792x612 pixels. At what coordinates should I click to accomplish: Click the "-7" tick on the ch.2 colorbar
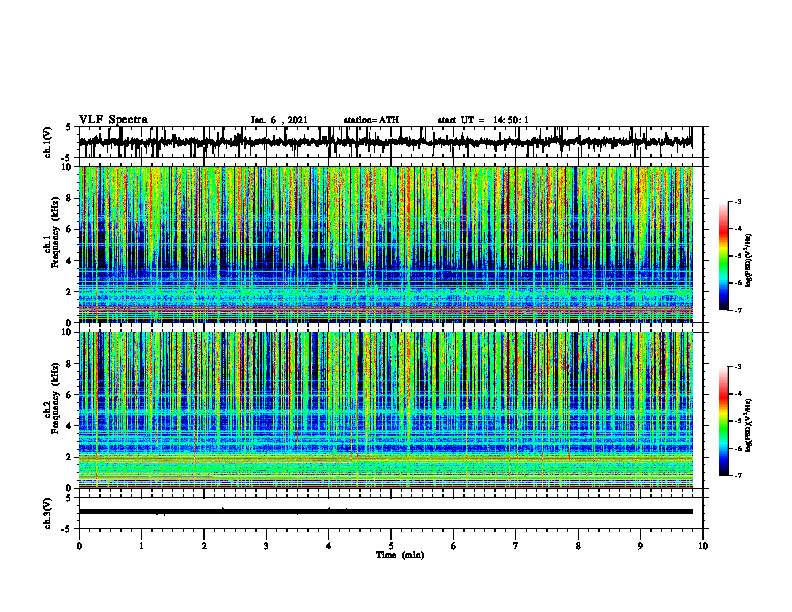[x=738, y=475]
